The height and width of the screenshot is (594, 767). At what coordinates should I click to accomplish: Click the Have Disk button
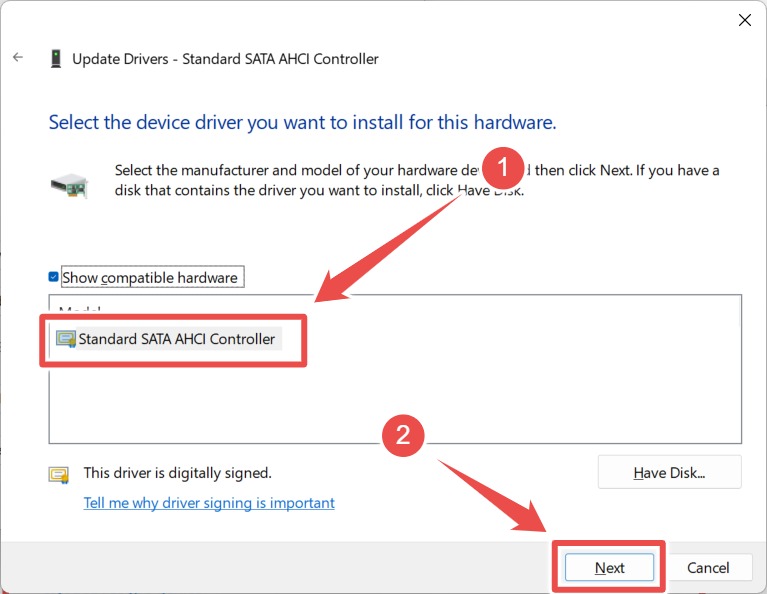(669, 472)
